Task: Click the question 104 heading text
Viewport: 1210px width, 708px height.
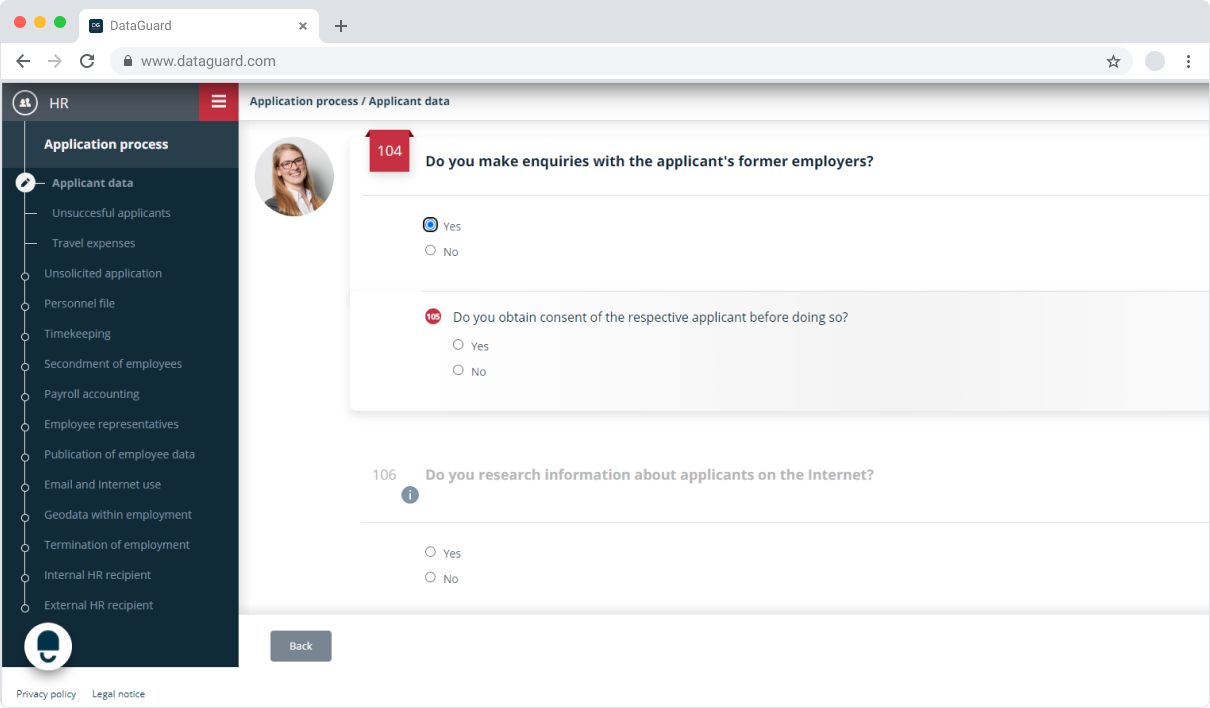Action: point(649,161)
